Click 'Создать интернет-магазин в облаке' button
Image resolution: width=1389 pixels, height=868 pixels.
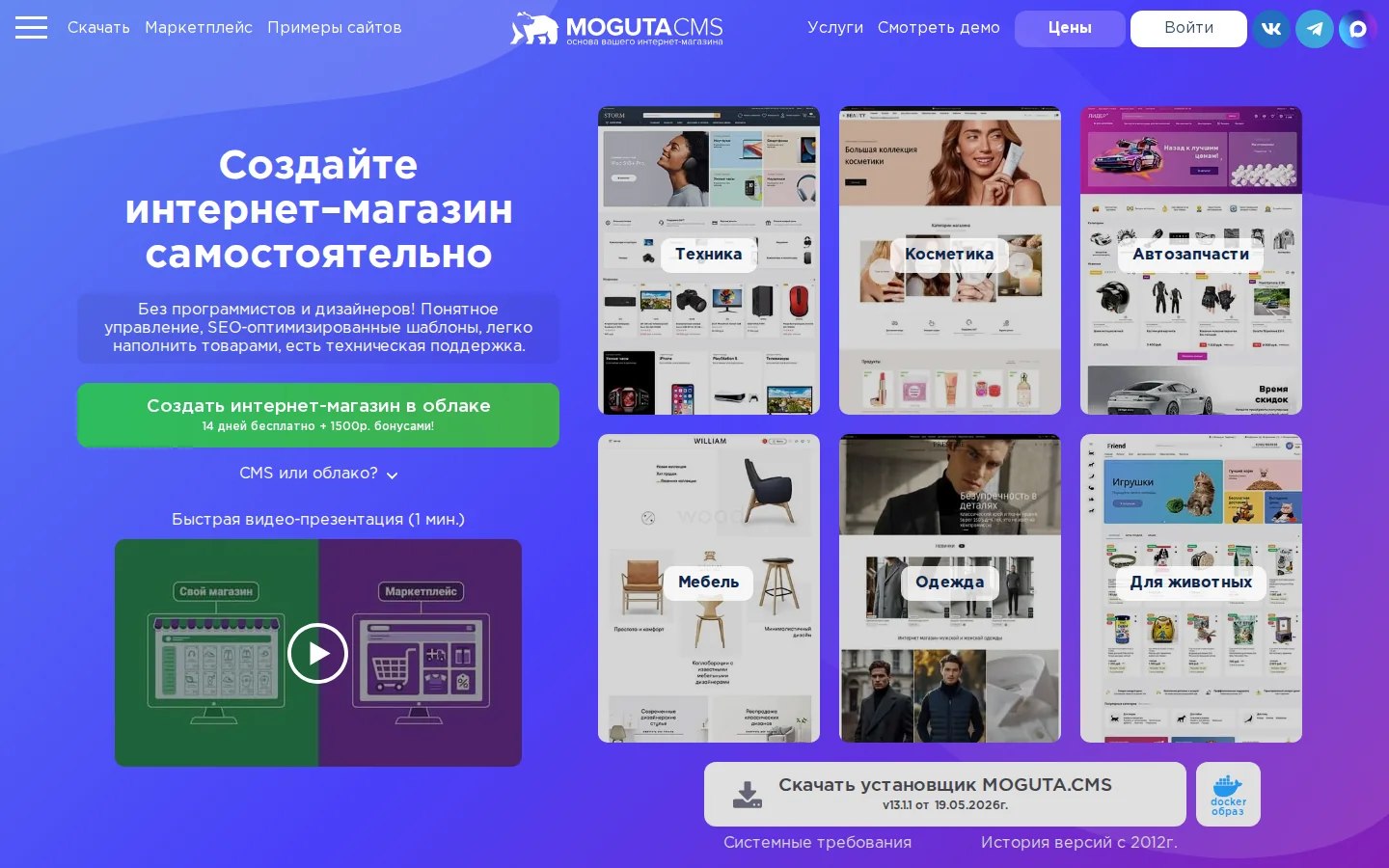pyautogui.click(x=318, y=416)
